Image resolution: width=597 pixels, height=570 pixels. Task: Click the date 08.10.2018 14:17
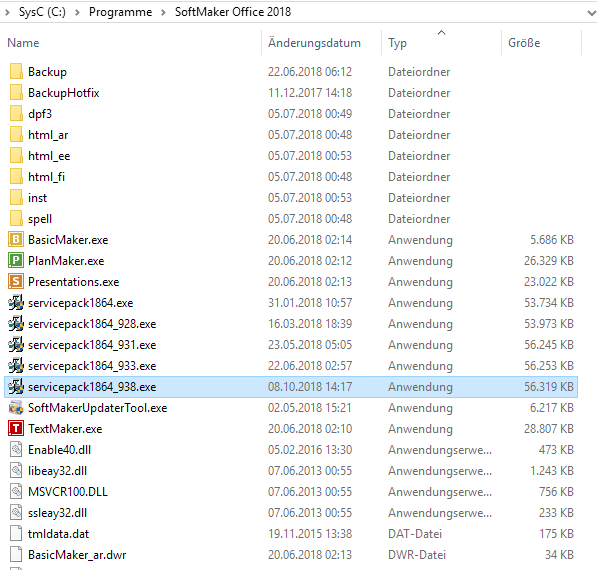click(310, 387)
